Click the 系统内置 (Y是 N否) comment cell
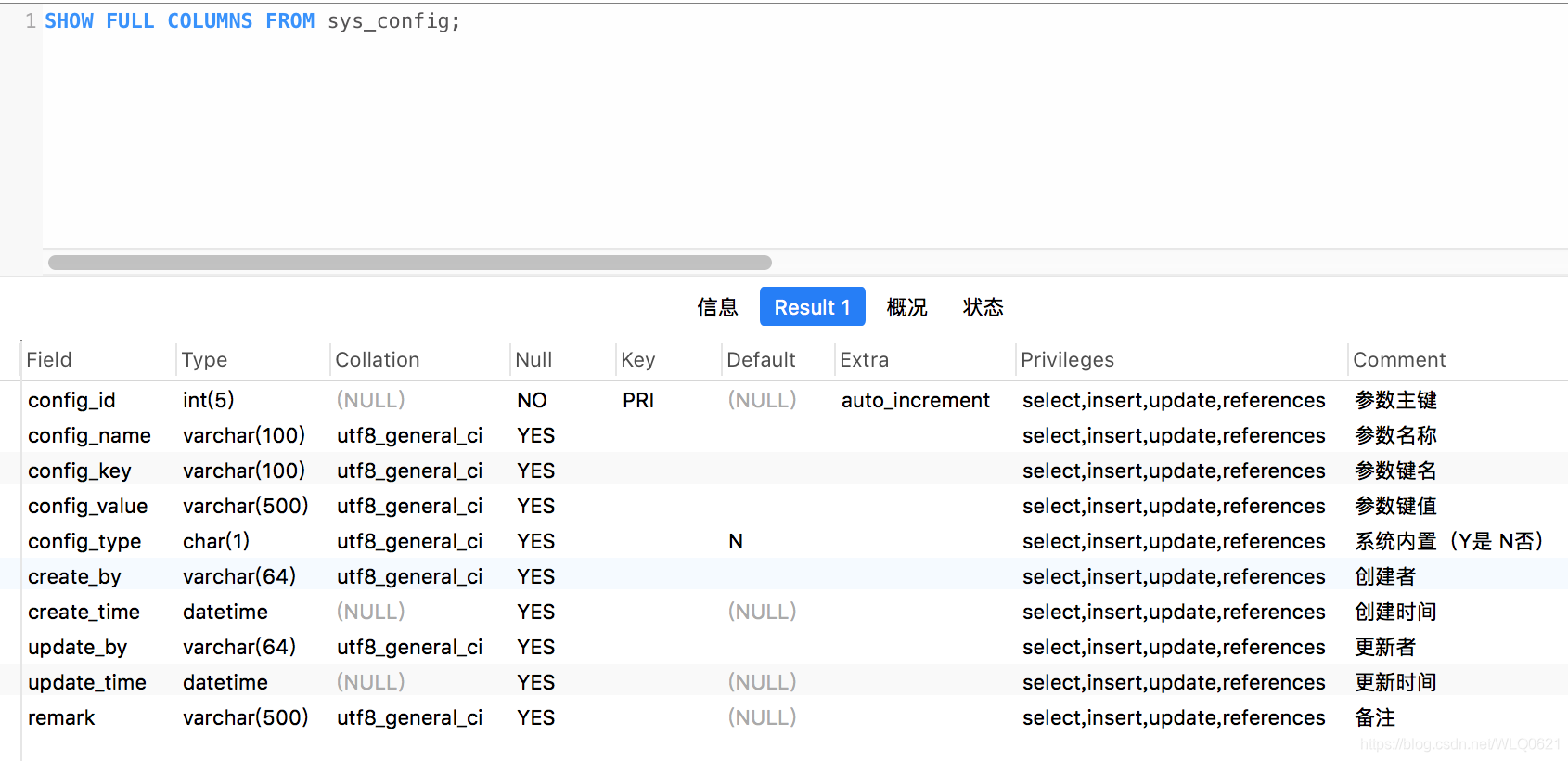 click(1448, 541)
